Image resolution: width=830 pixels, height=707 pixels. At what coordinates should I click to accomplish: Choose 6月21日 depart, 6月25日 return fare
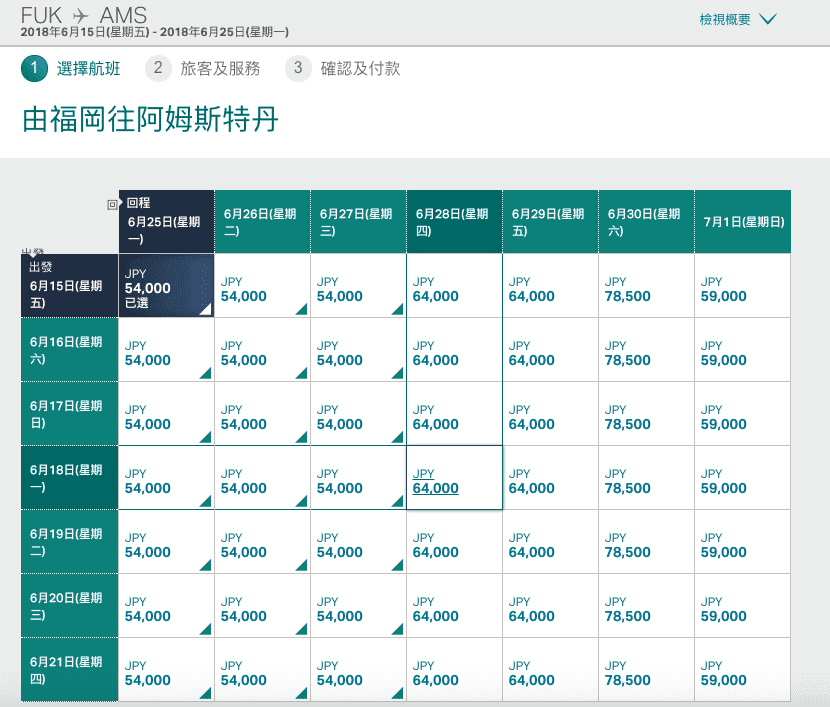166,670
